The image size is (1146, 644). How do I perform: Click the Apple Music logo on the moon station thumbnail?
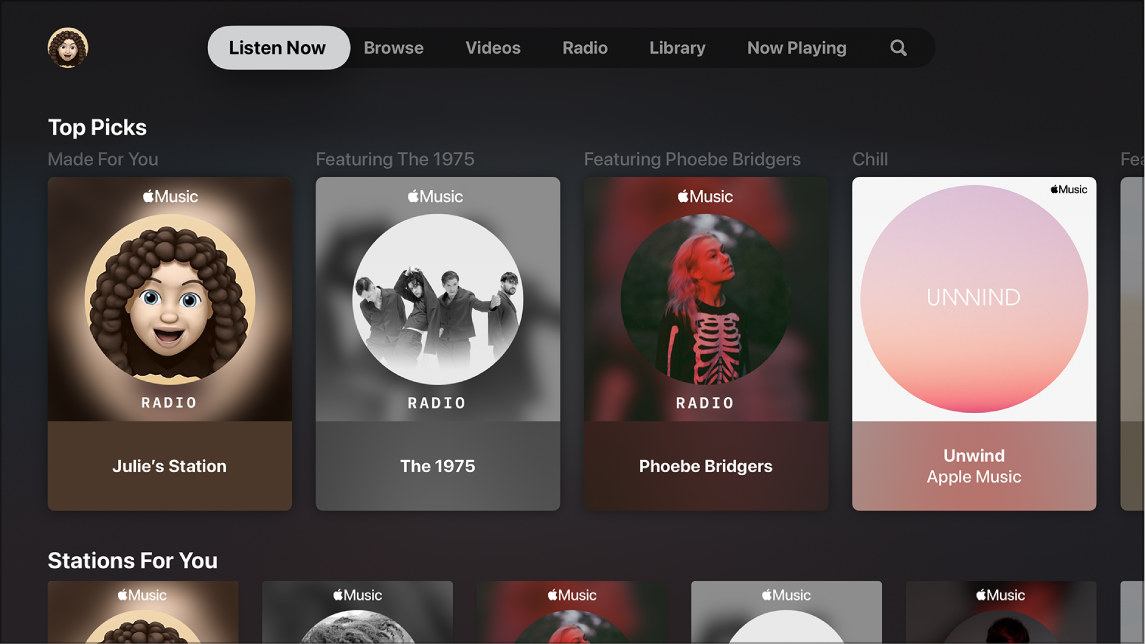tap(357, 594)
